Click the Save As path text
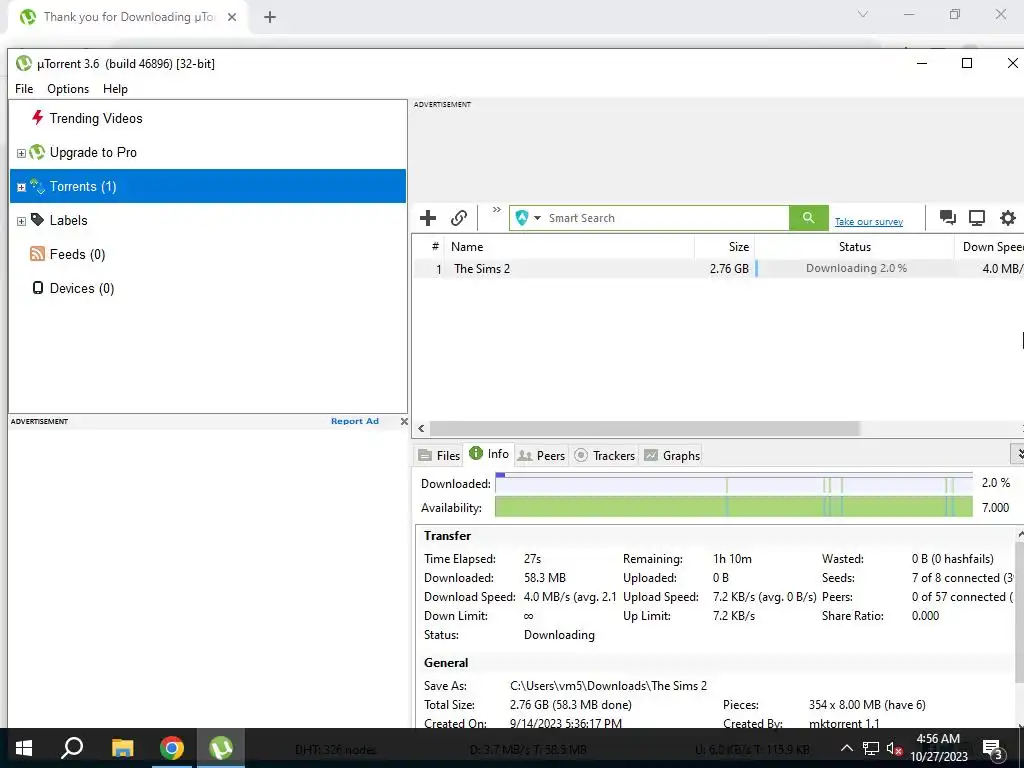Screen dimensions: 1024x768 [x=608, y=686]
